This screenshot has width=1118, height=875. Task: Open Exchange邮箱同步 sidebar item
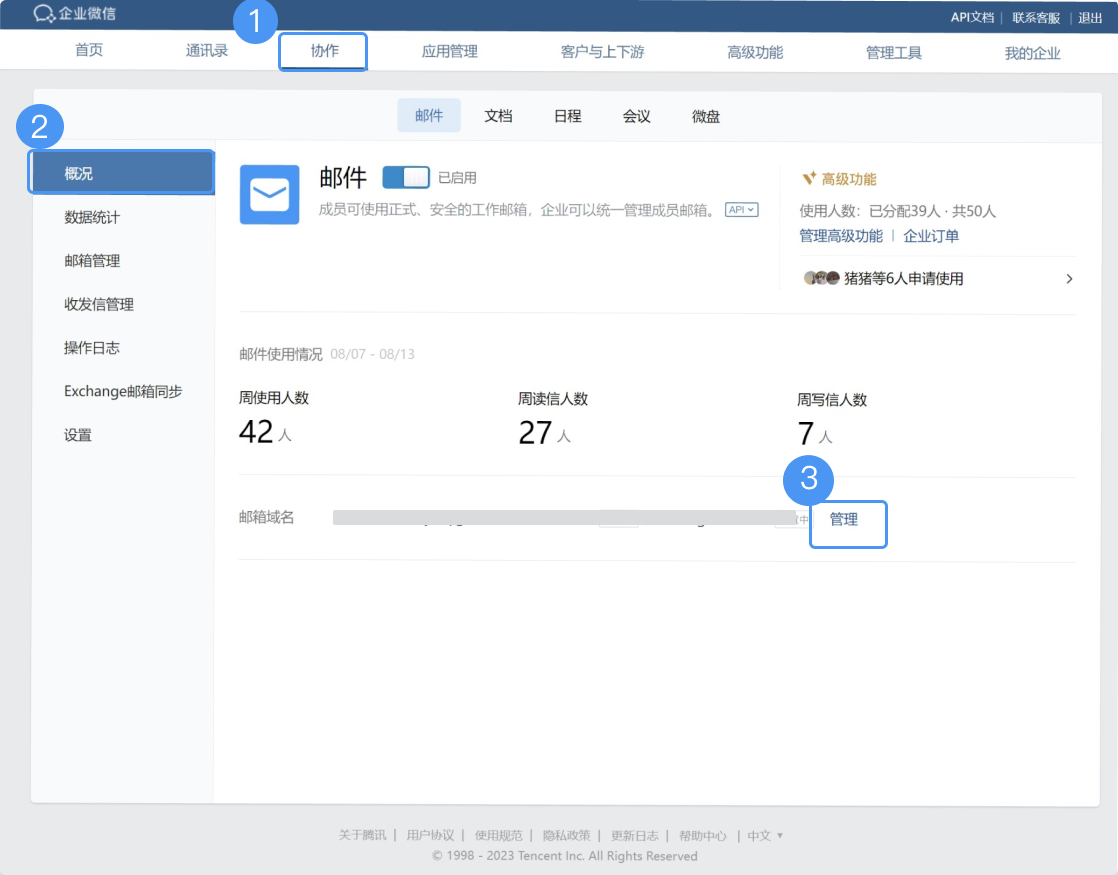123,391
